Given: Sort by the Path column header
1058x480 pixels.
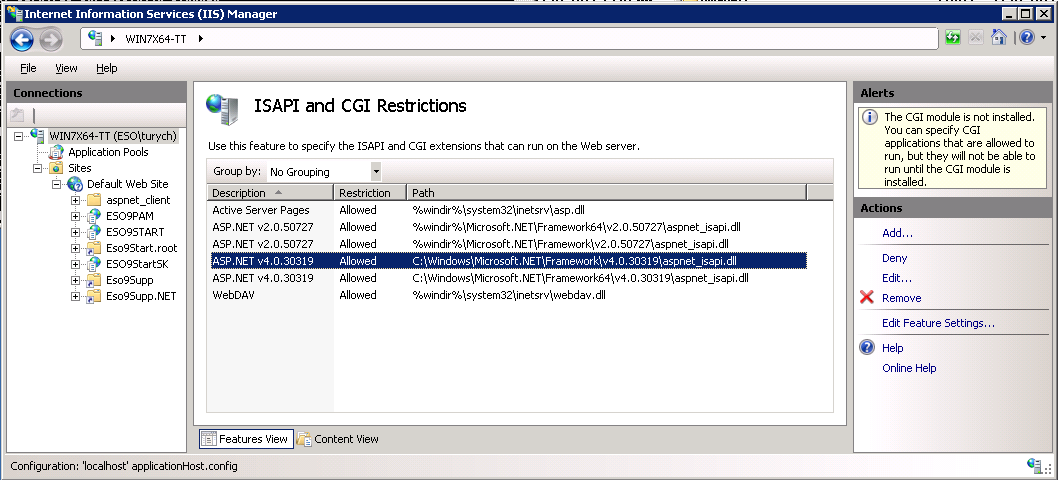Looking at the screenshot, I should click(607, 193).
